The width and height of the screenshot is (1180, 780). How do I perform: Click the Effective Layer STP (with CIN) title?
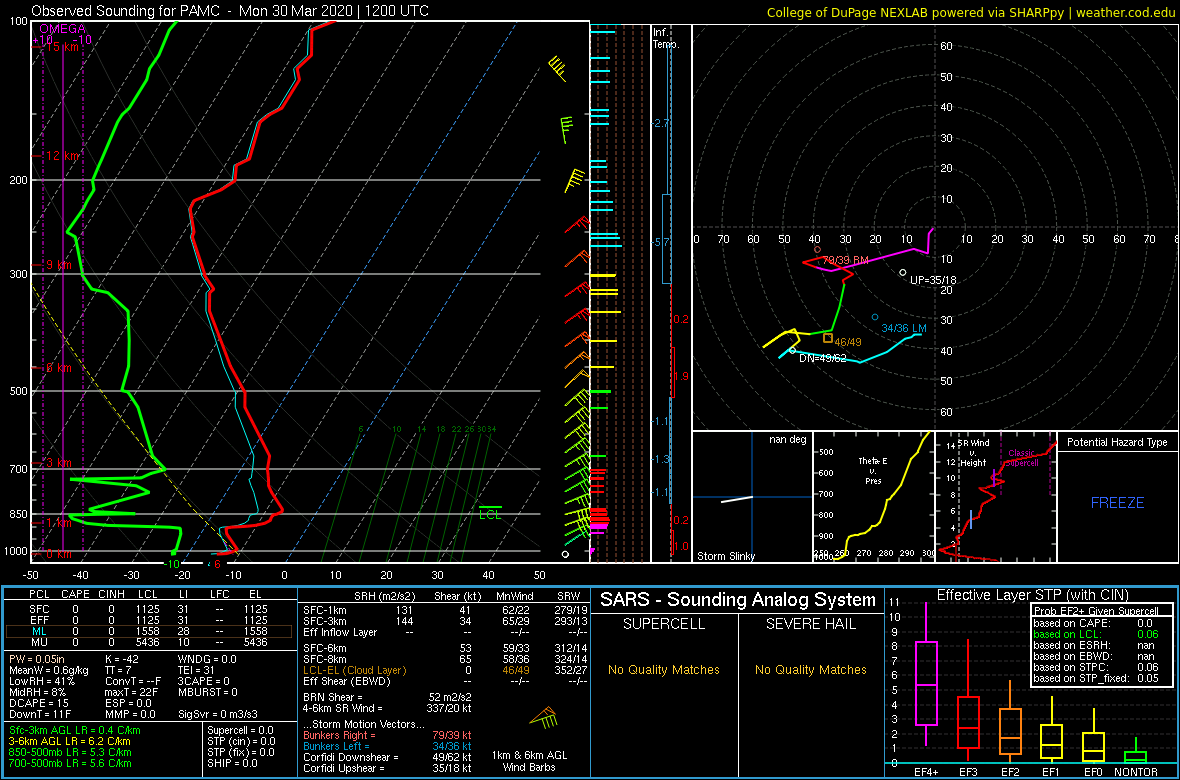click(1031, 595)
